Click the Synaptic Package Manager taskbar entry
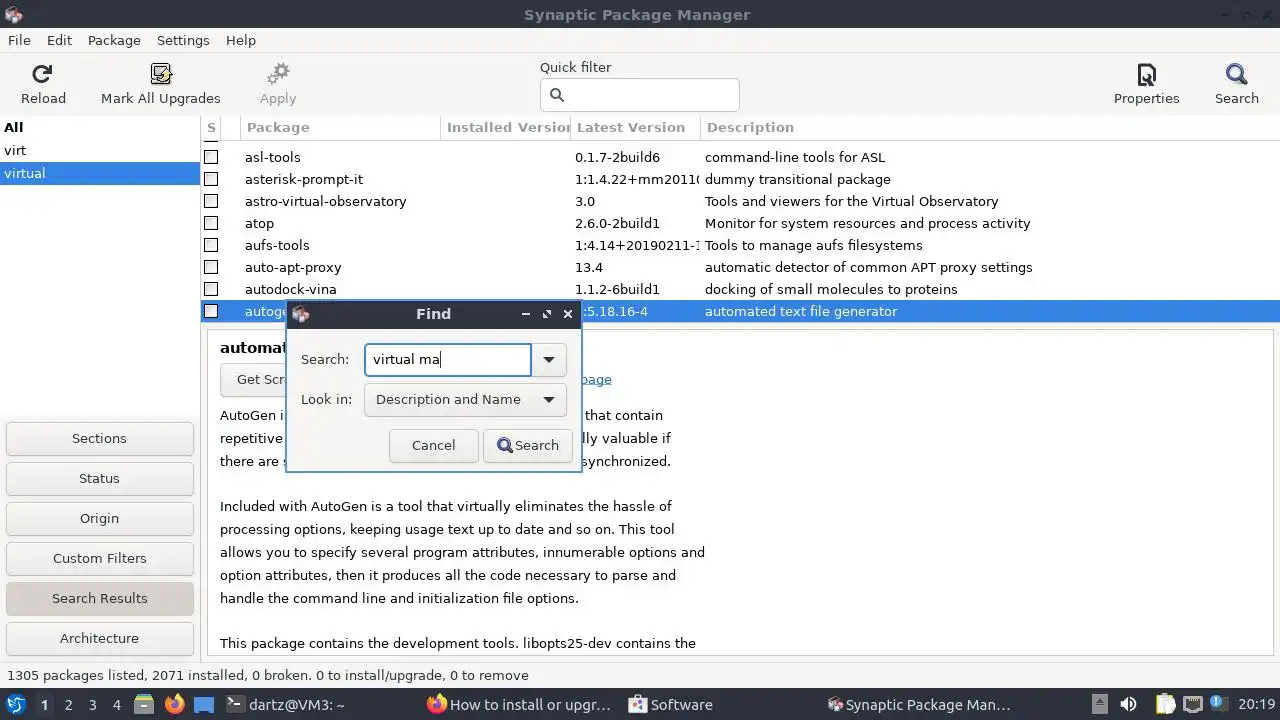The width and height of the screenshot is (1280, 720). (x=919, y=705)
